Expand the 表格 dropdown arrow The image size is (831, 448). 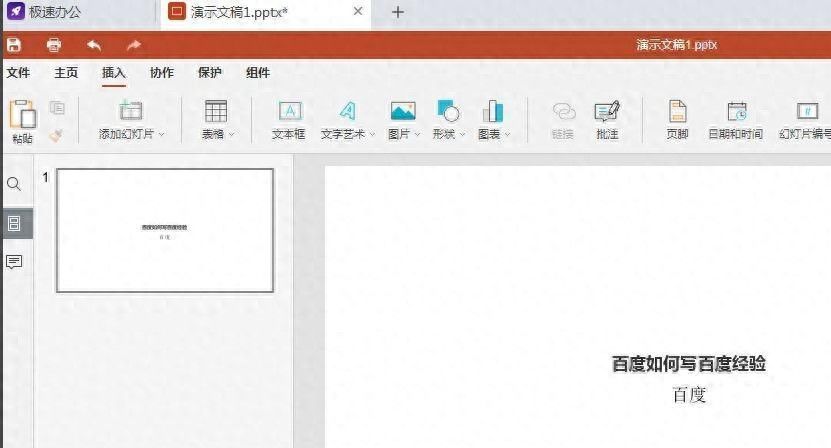click(232, 135)
